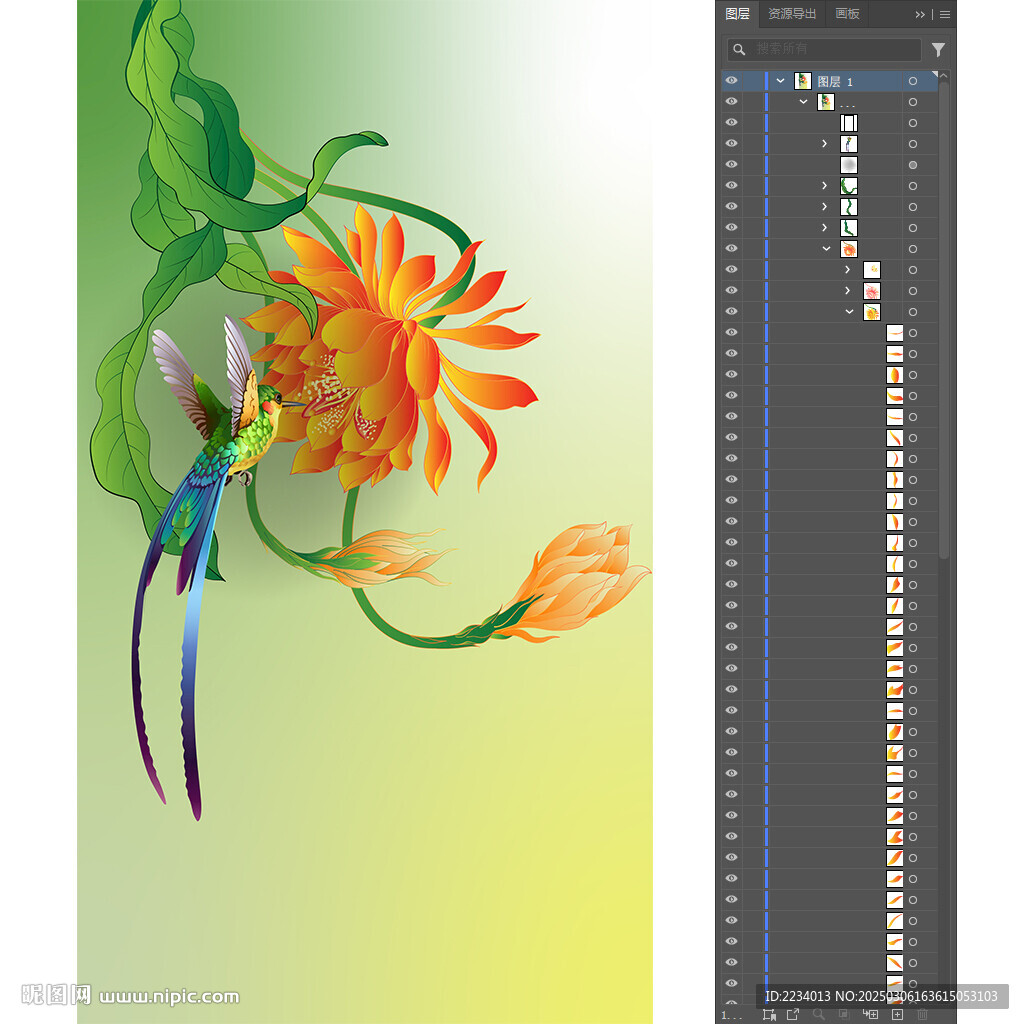Click the scrollbar up arrow in Layers panel
Screen dimensions: 1024x1024
(x=944, y=76)
